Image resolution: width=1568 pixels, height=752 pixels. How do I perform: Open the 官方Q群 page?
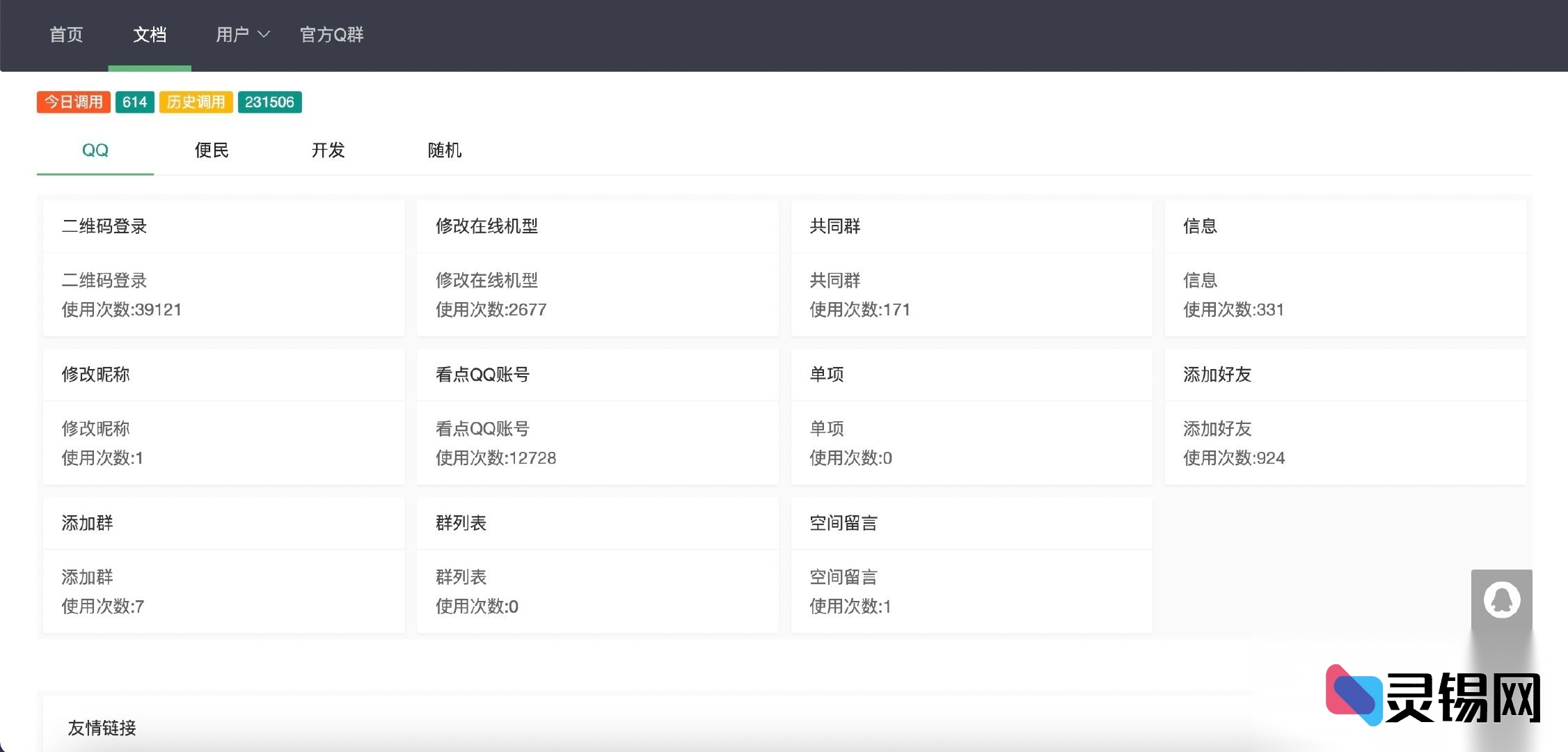332,35
